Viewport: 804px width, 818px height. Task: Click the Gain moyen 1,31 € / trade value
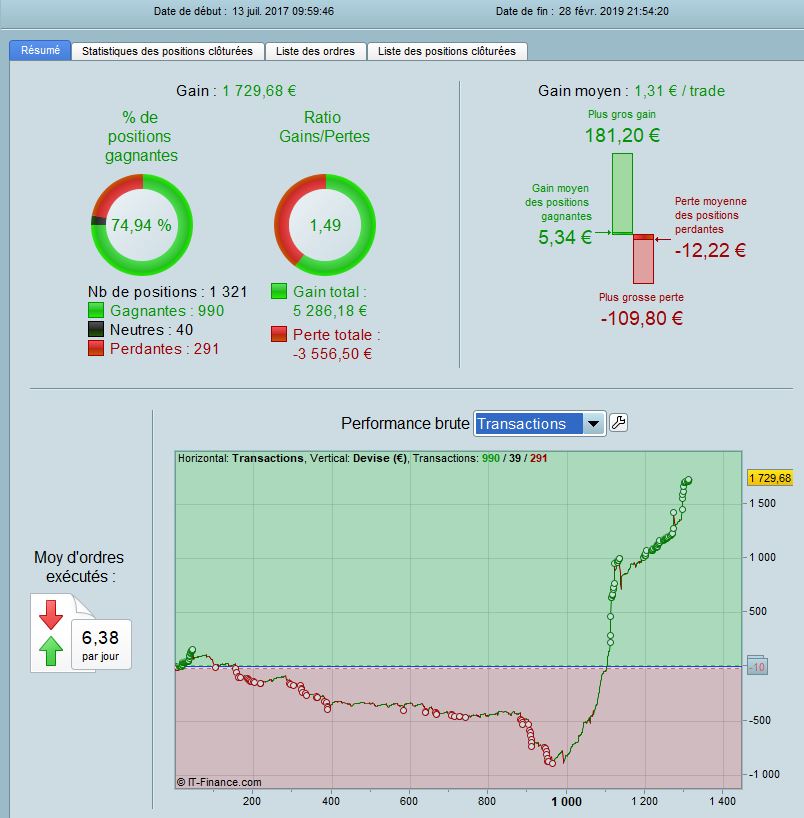pos(679,91)
